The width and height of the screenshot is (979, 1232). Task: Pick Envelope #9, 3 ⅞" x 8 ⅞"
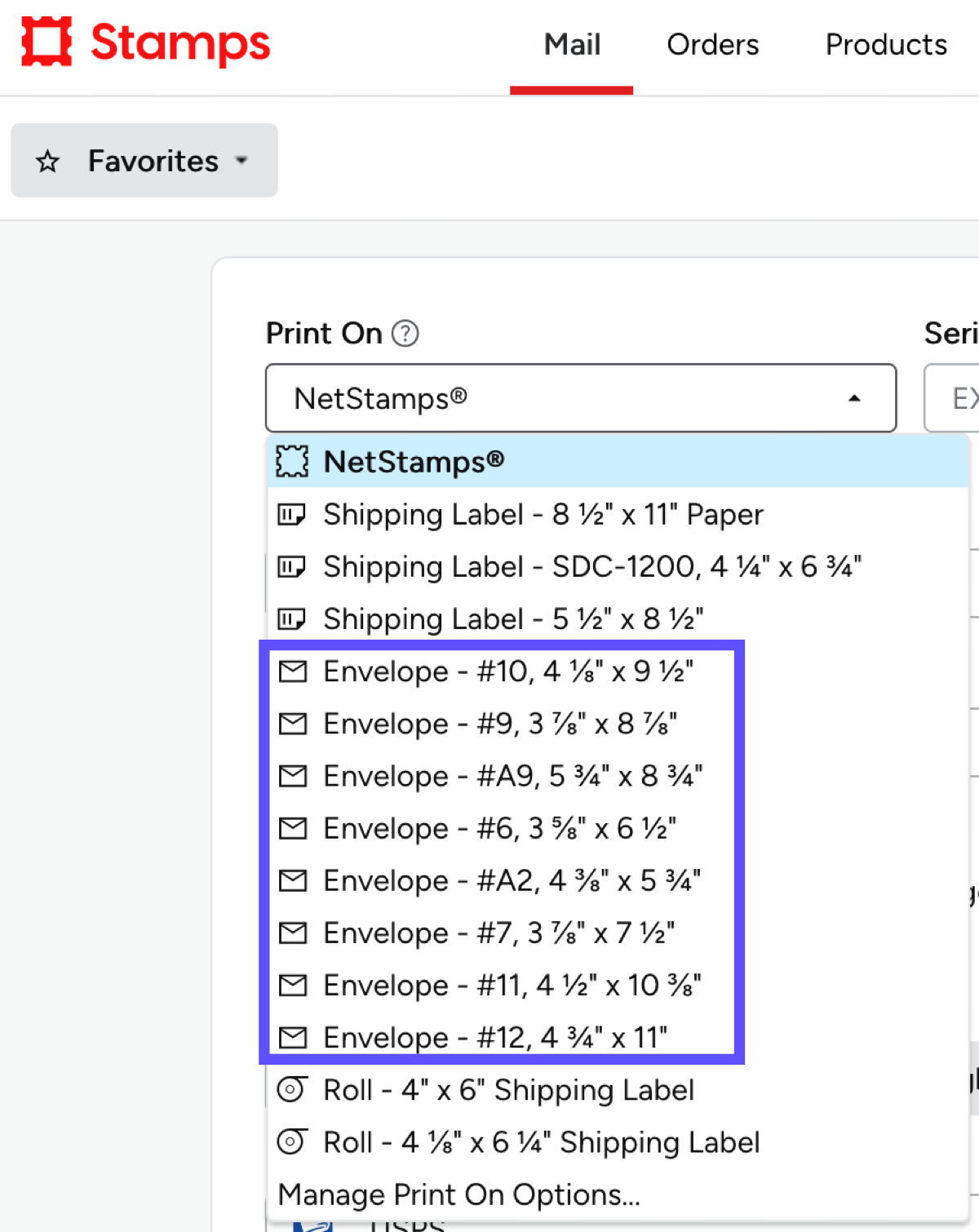point(618,724)
